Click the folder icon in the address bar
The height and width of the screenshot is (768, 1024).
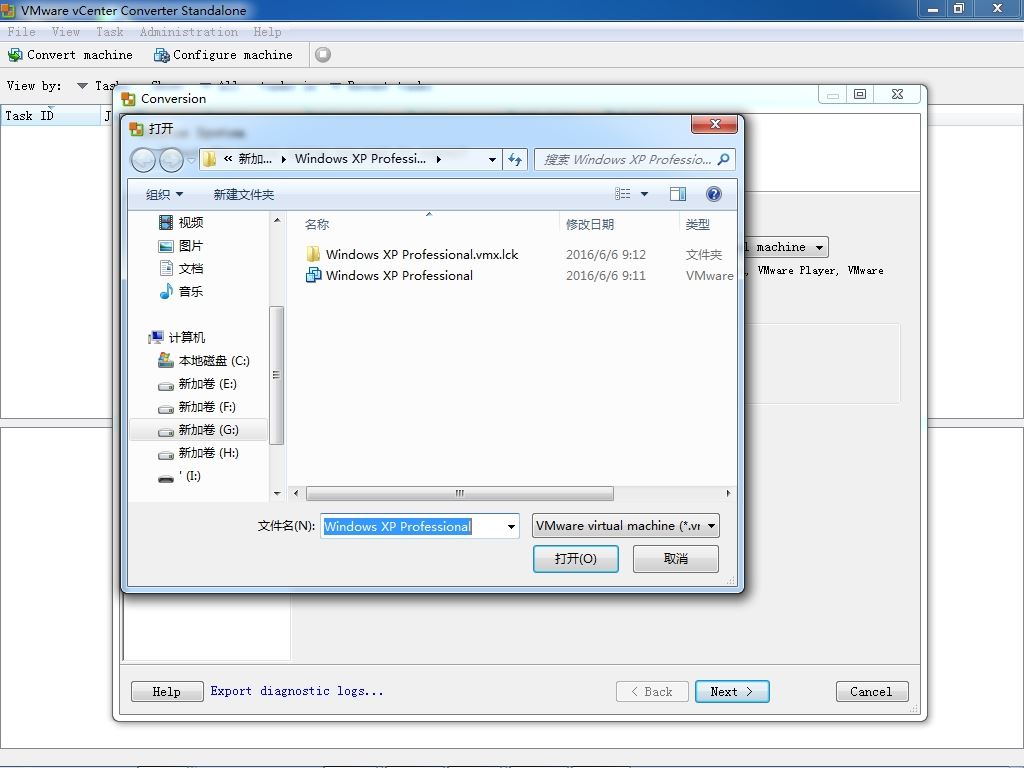tap(209, 159)
